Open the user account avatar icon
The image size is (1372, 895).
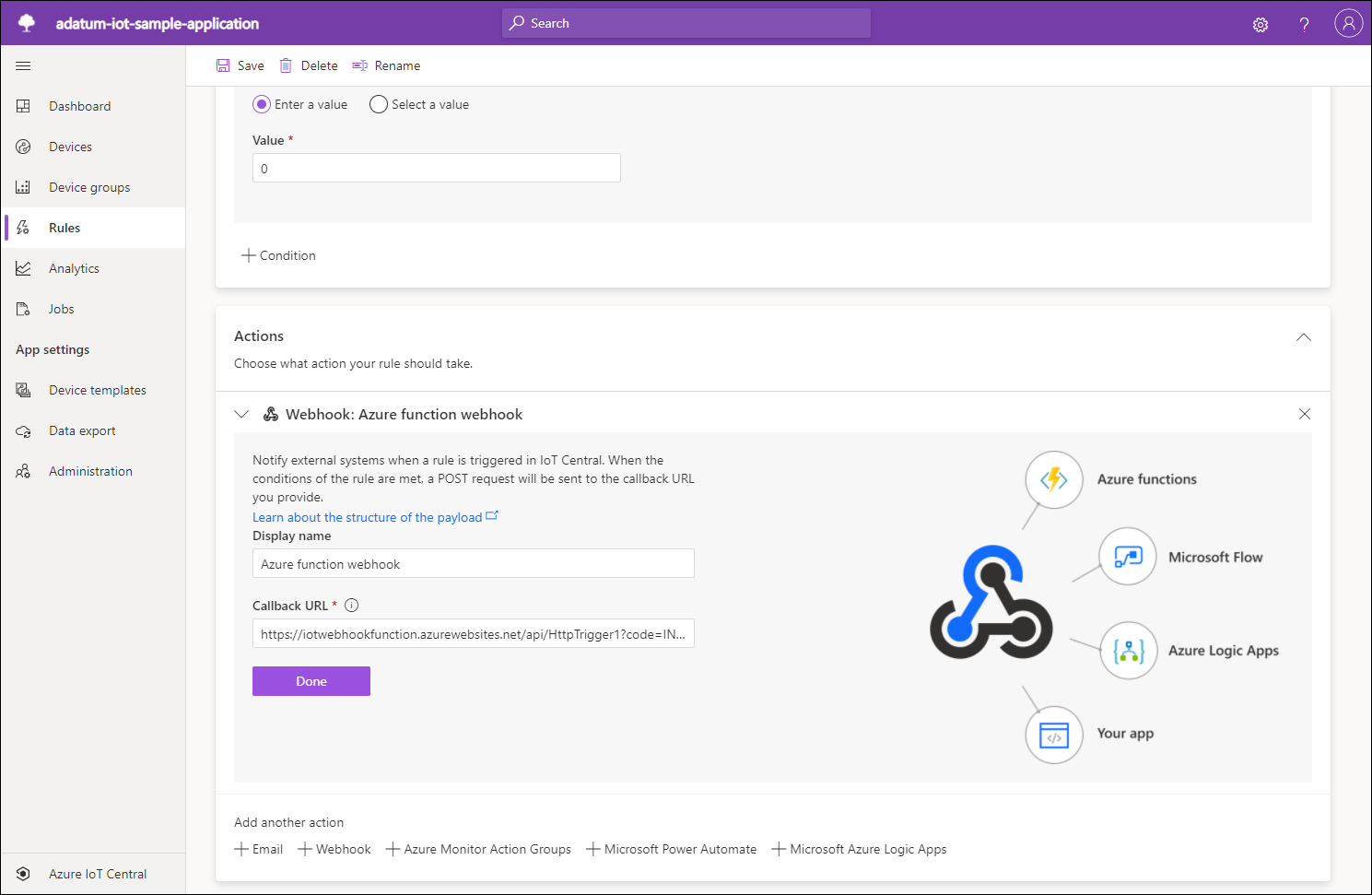coord(1348,23)
